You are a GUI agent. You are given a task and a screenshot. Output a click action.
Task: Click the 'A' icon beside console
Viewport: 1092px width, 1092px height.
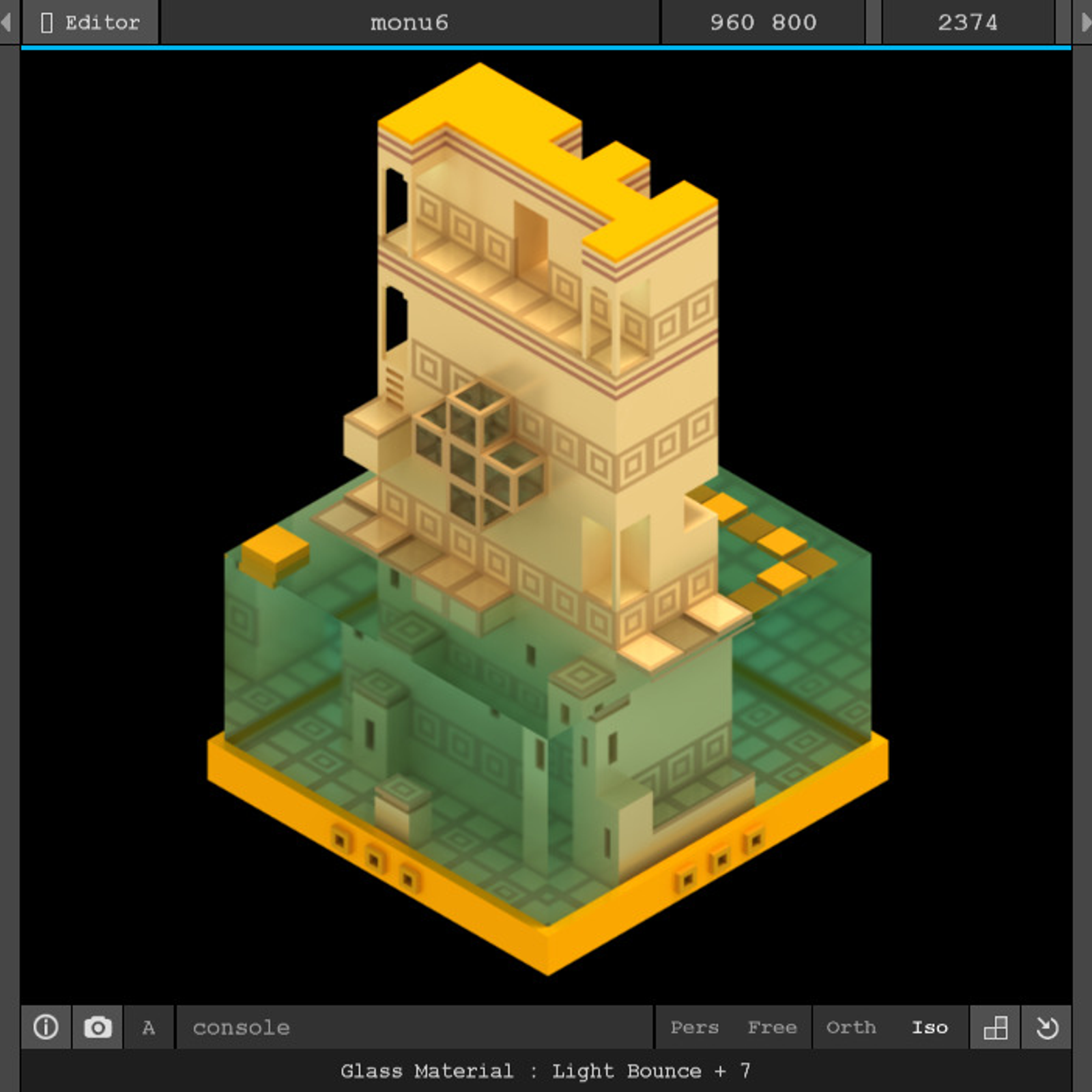(148, 1027)
